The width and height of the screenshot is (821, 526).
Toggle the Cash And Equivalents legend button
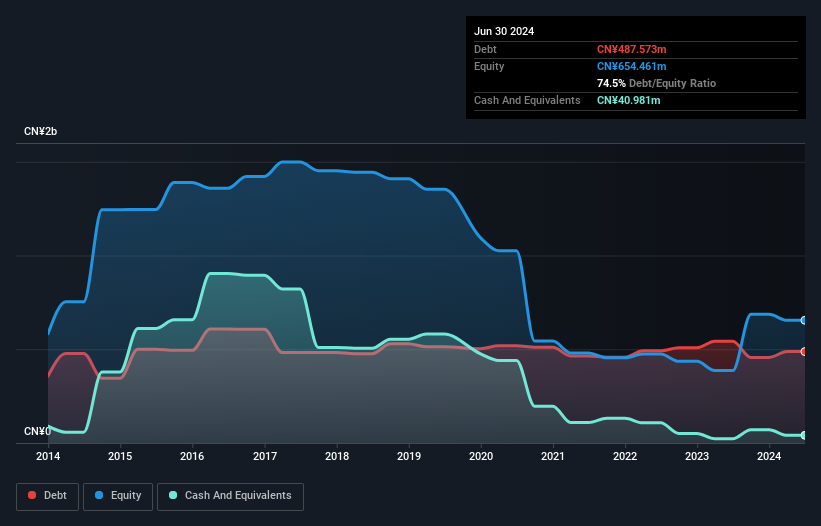[230, 496]
